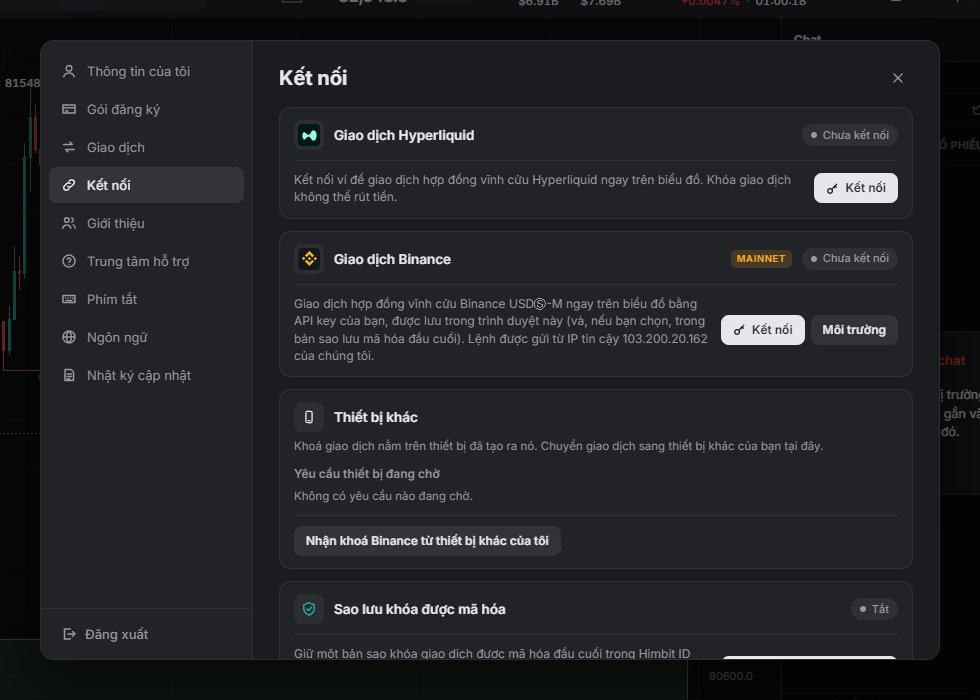Click key icon in Binance Kết nối button
This screenshot has width=980, height=700.
pos(739,330)
